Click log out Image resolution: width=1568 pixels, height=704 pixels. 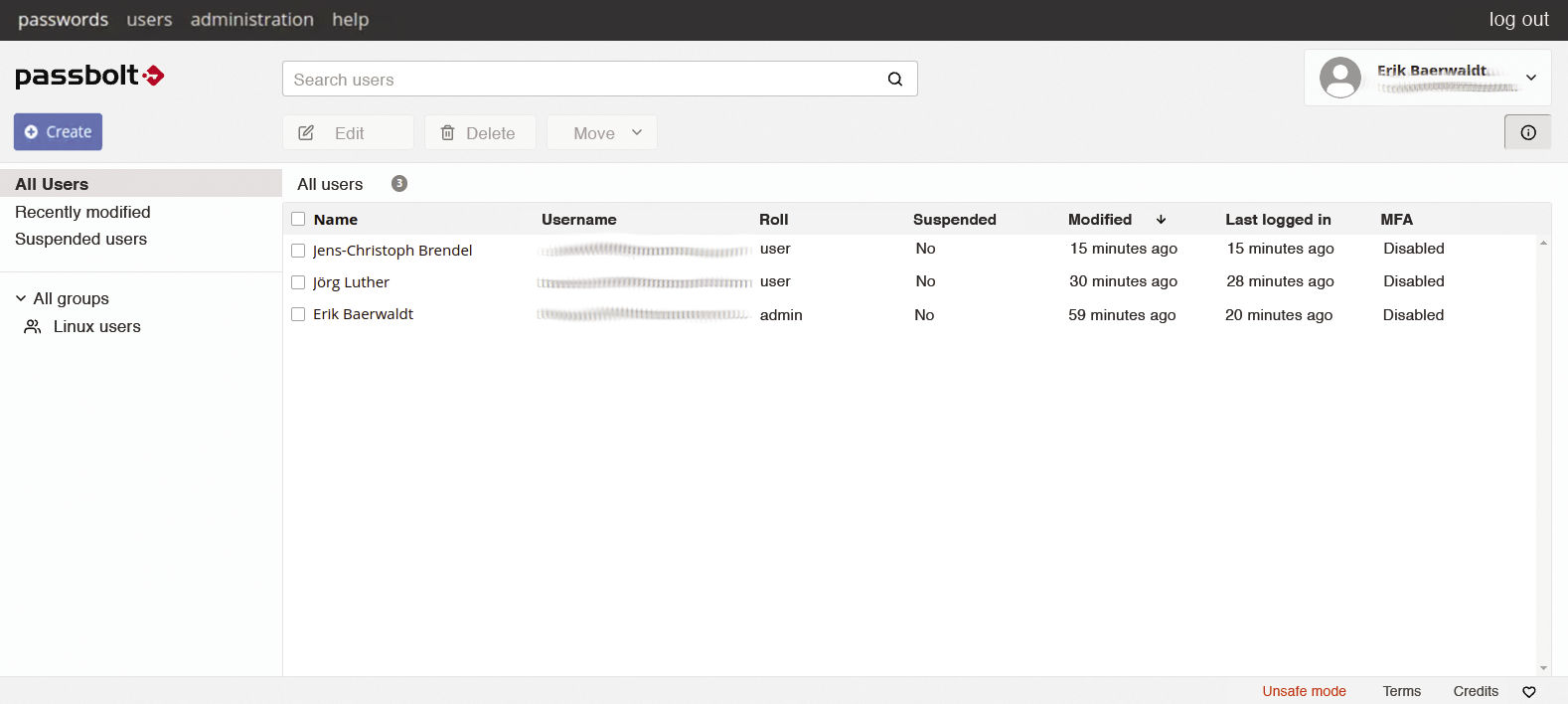[1518, 20]
